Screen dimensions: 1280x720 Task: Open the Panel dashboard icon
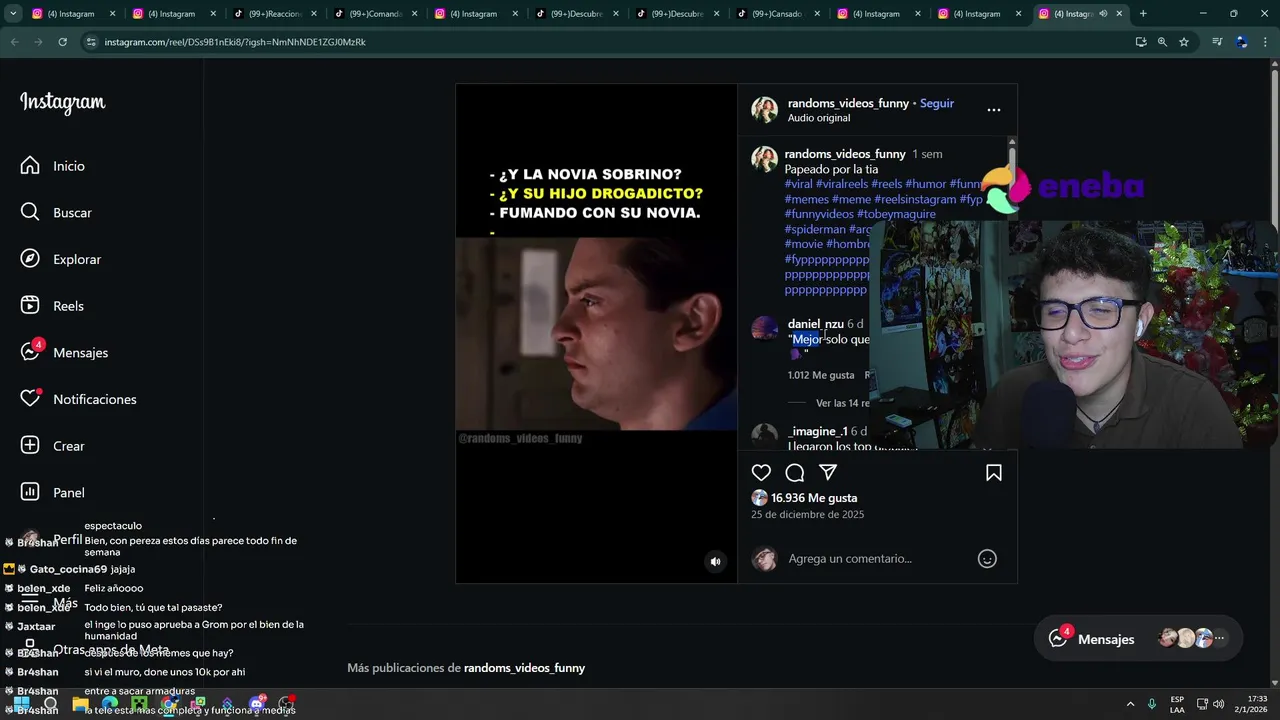tap(30, 492)
